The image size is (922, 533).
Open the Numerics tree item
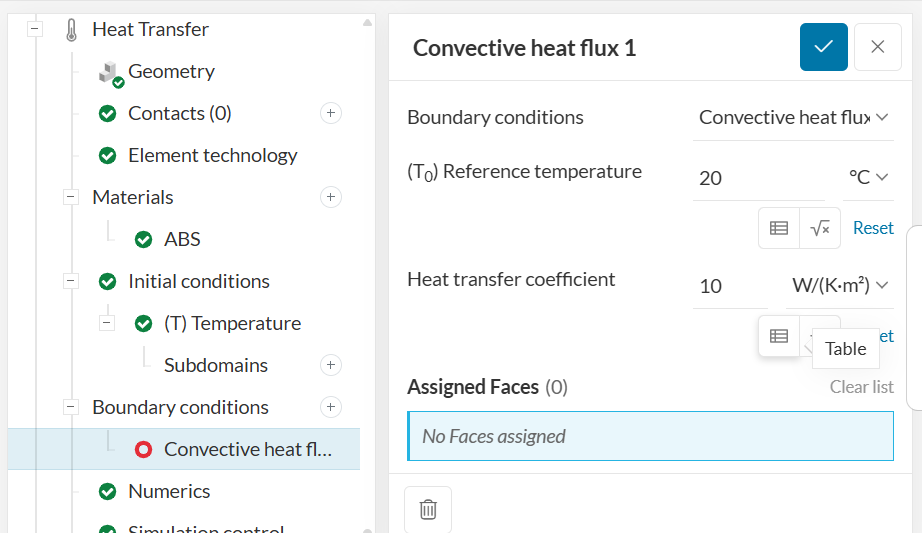tap(169, 491)
